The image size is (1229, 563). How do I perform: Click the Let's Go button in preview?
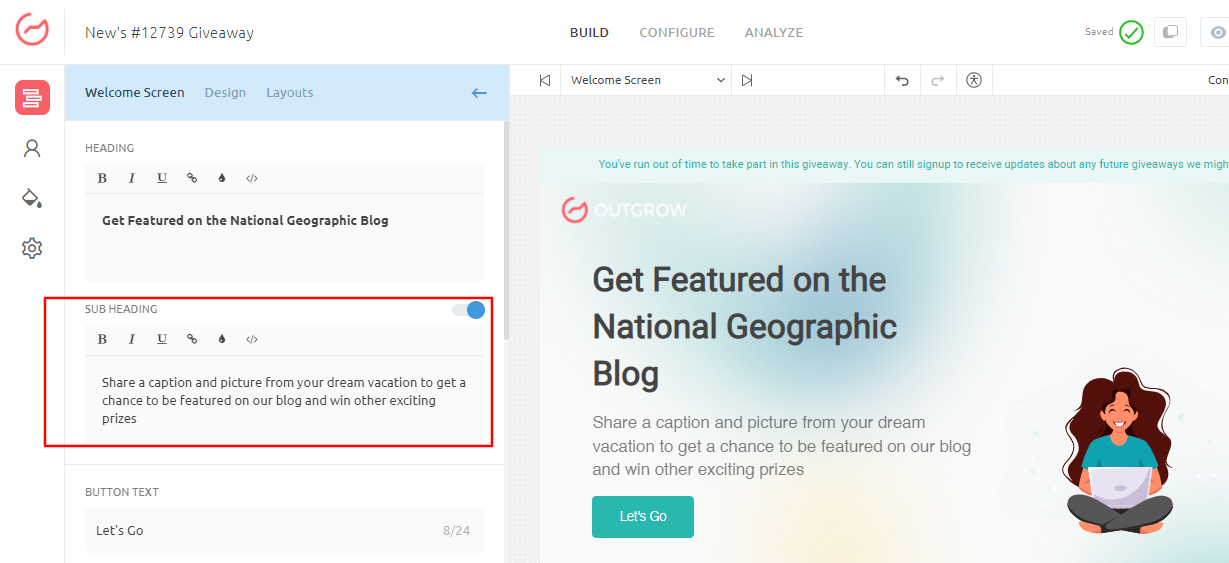tap(643, 517)
